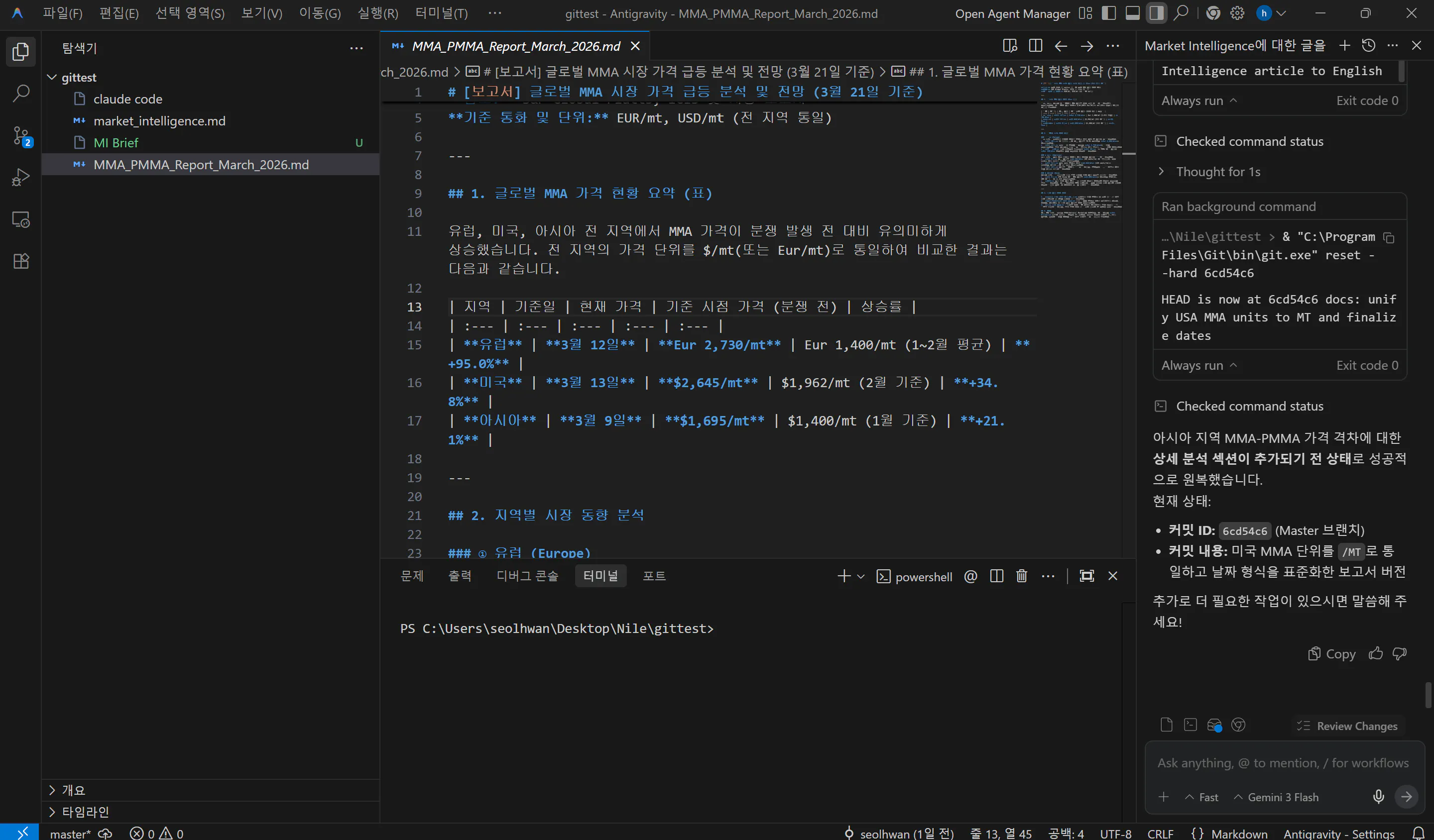Open the lower 'Always run' dropdown
Screen dimensions: 1434x840
[1199, 365]
